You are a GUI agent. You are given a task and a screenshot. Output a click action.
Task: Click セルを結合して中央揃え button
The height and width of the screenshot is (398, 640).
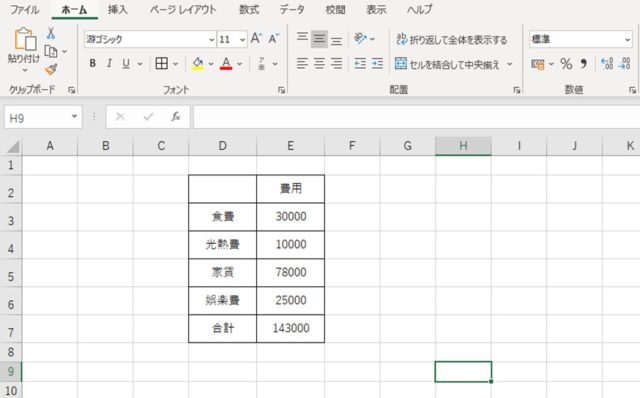click(x=448, y=64)
